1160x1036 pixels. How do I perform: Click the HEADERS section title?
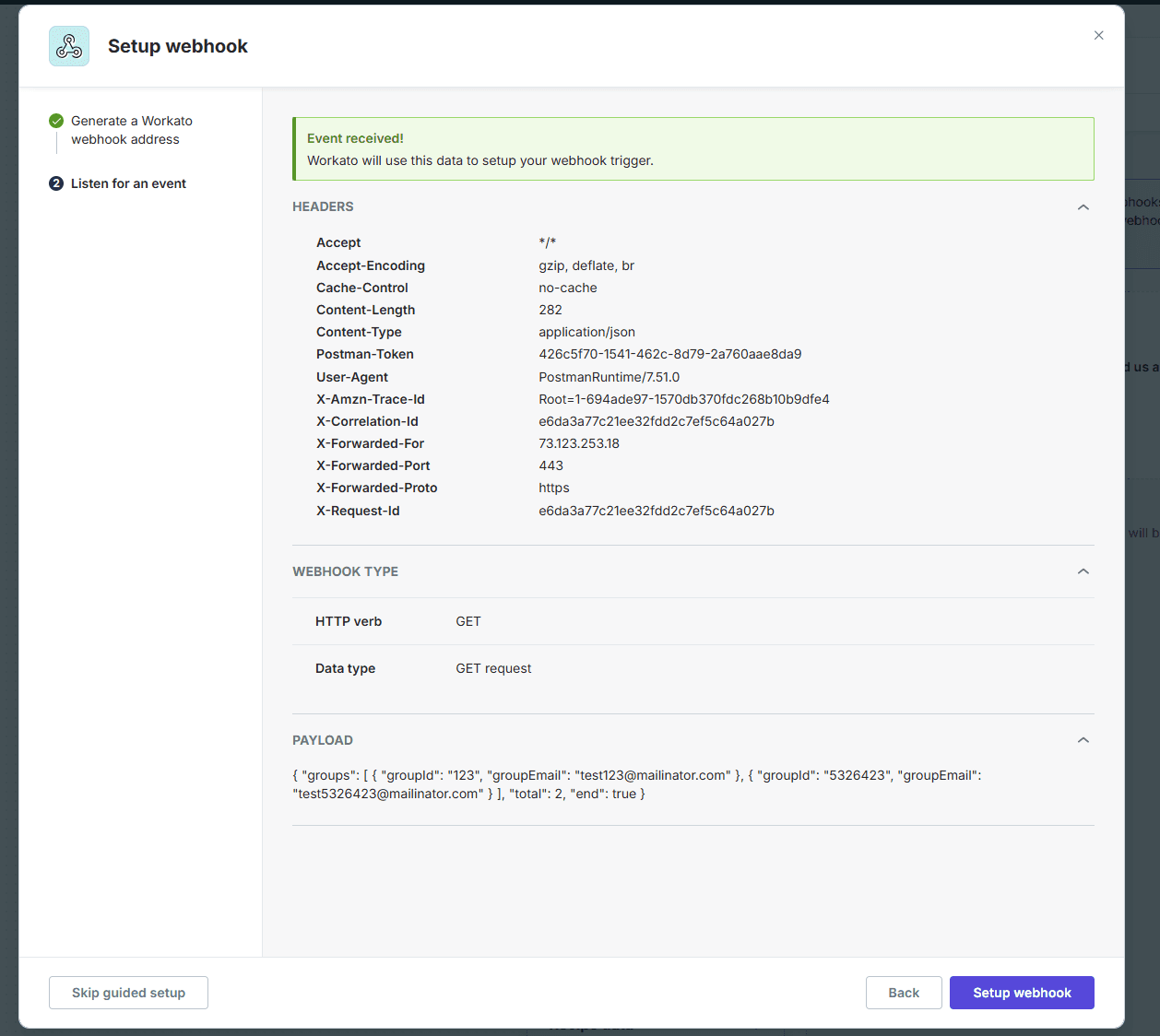click(x=323, y=206)
